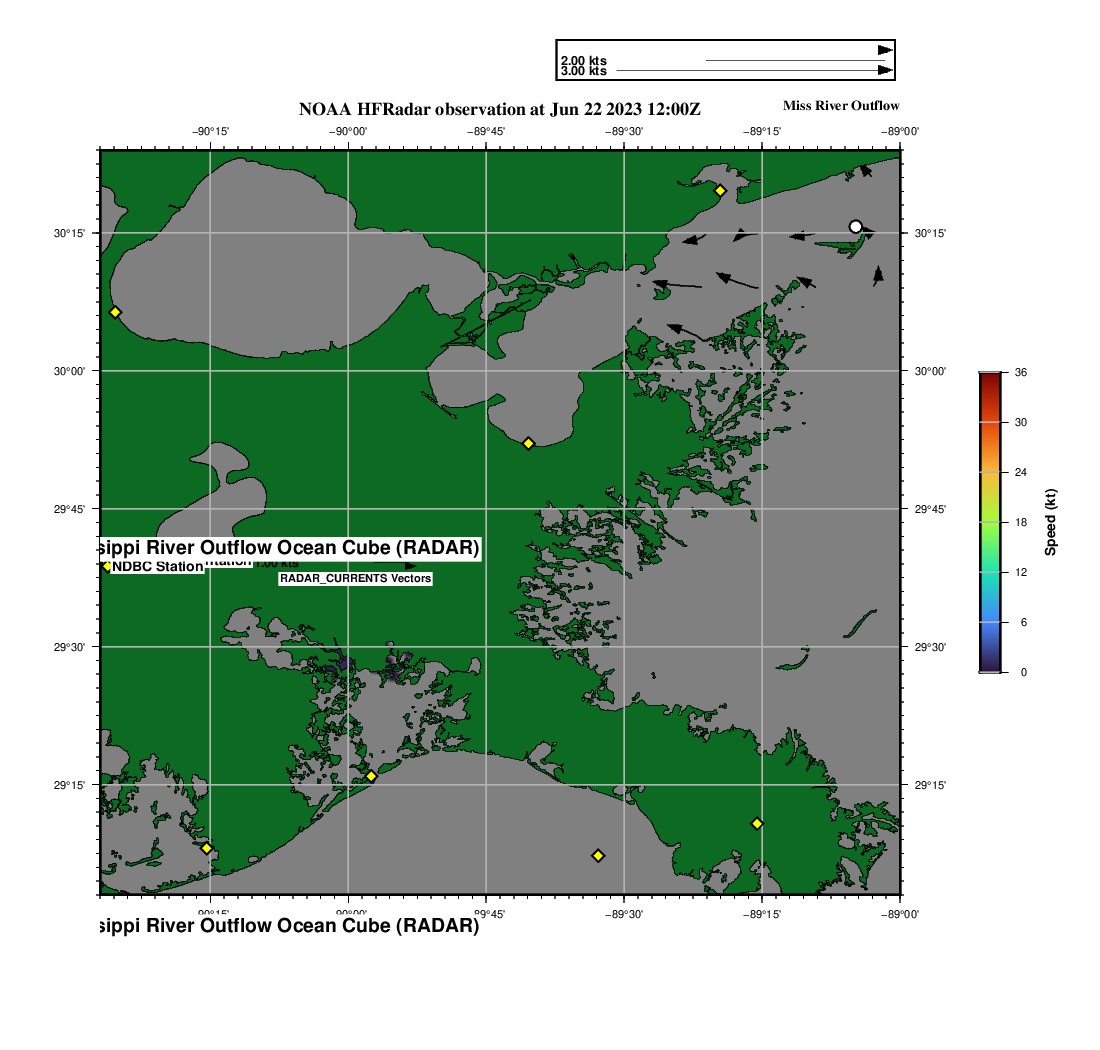Click the white circle station marker

tap(855, 227)
